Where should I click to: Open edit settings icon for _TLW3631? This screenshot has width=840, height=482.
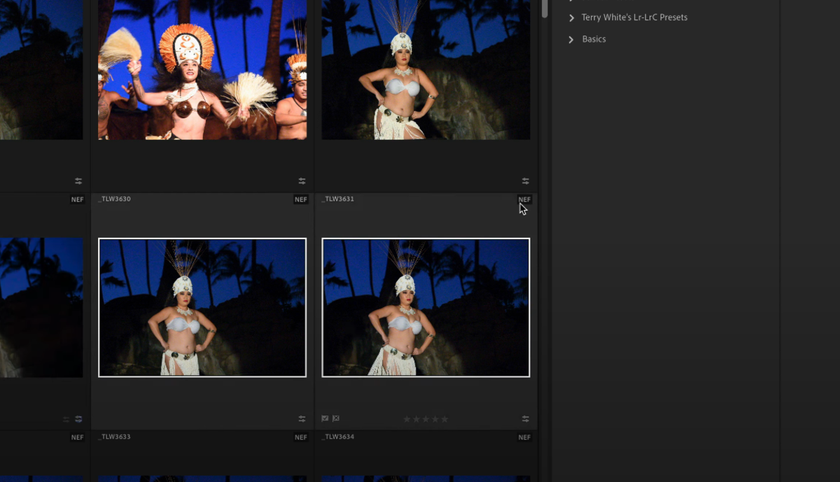pos(526,419)
